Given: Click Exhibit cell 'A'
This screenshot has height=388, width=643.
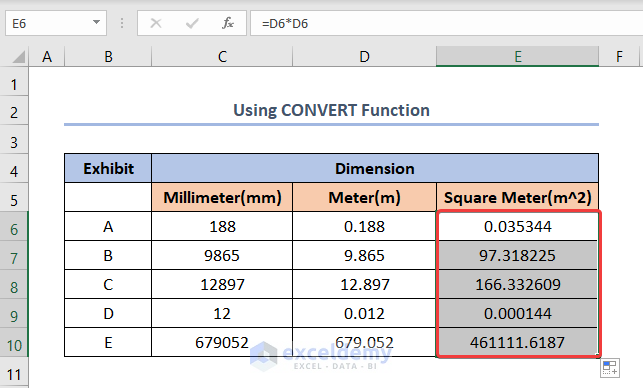Looking at the screenshot, I should click(108, 226).
